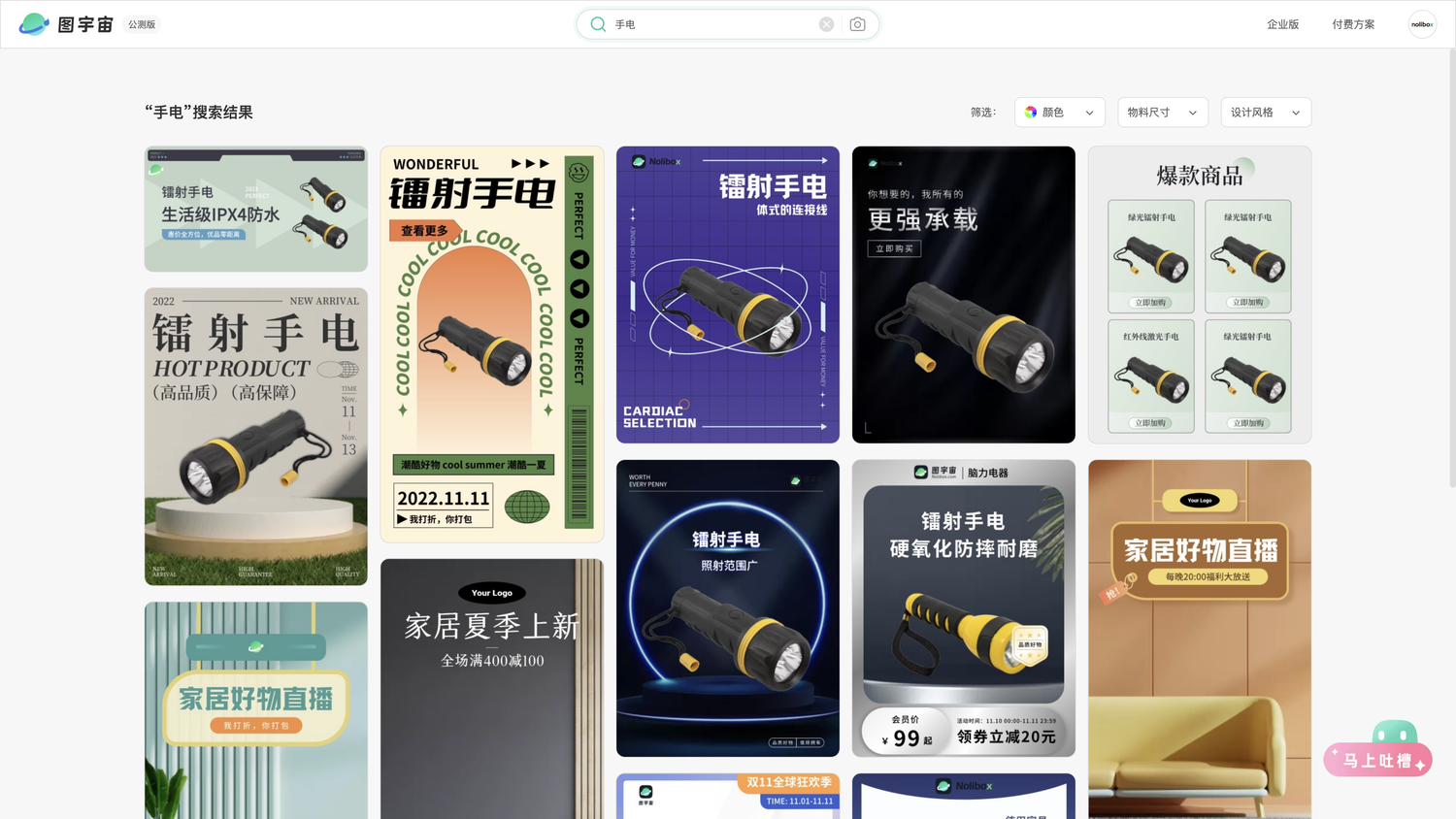The image size is (1456, 819).
Task: Open the green 家居好物直播 template
Action: 256,710
